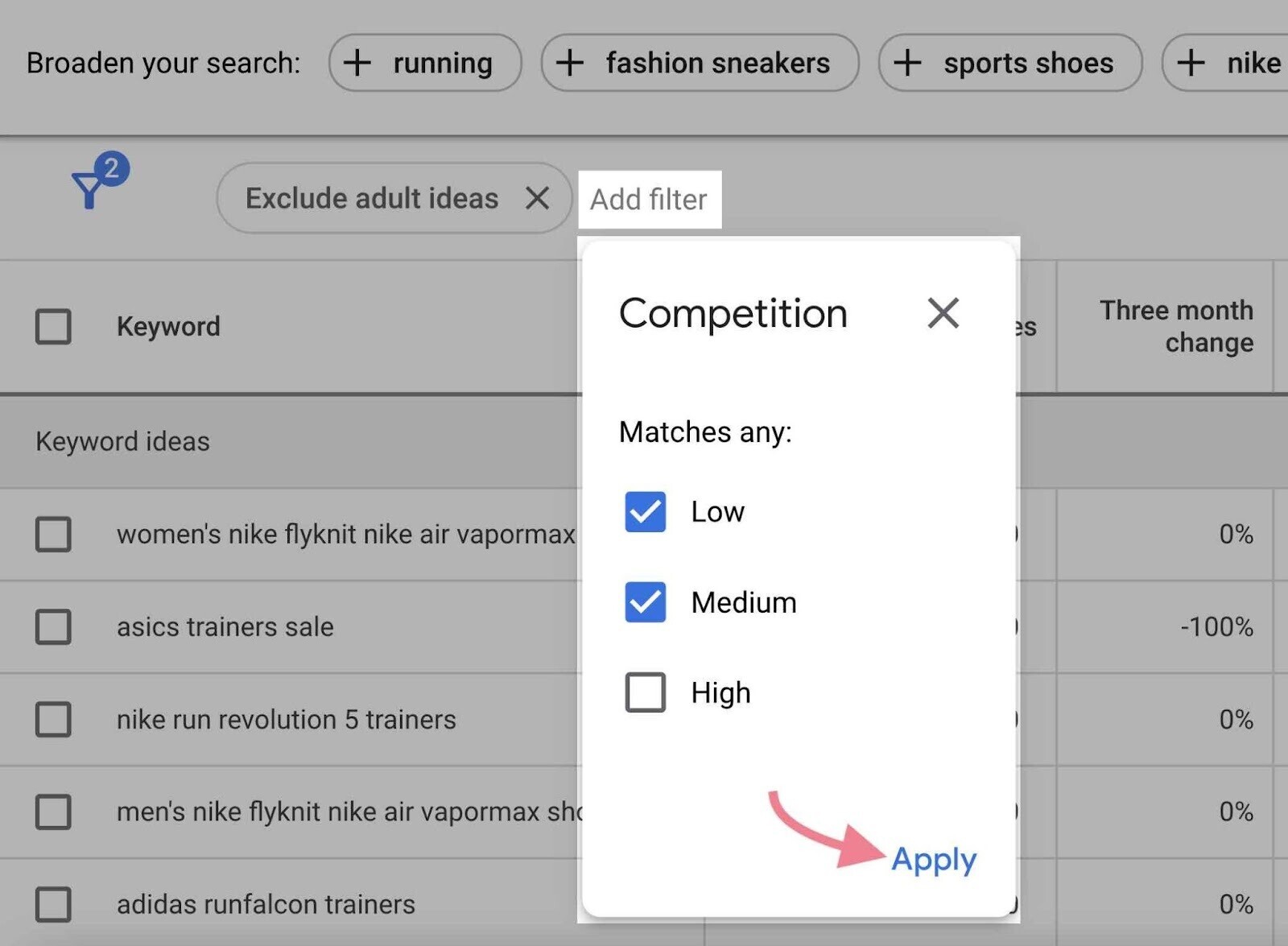Apply the Competition filter
Screen dimensions: 1288x946
tap(933, 859)
